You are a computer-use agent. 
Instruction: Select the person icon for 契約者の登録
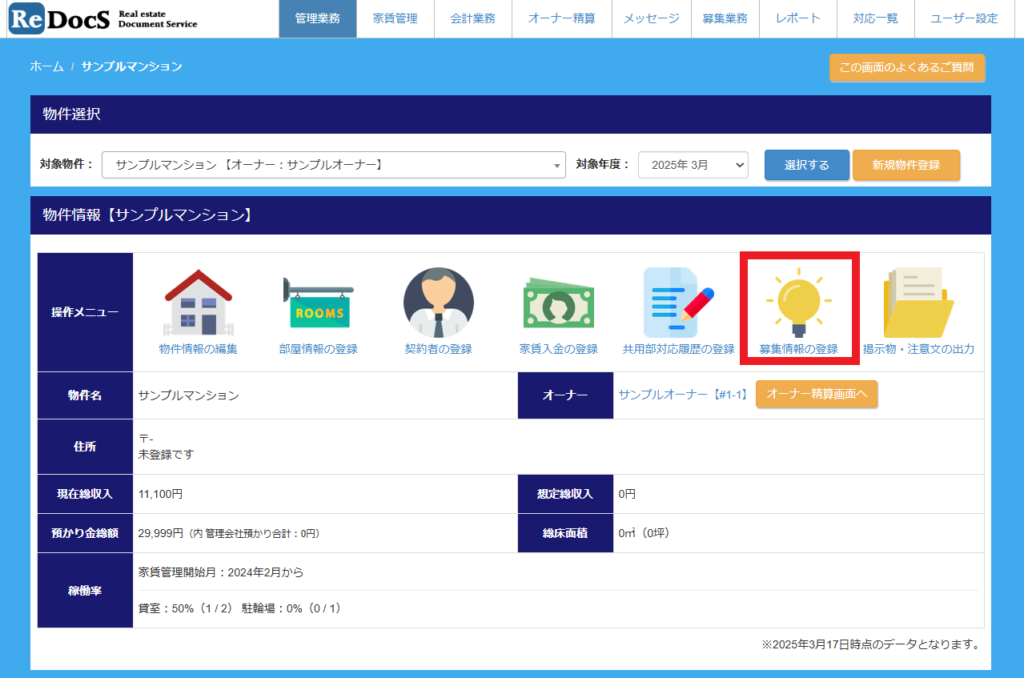438,302
